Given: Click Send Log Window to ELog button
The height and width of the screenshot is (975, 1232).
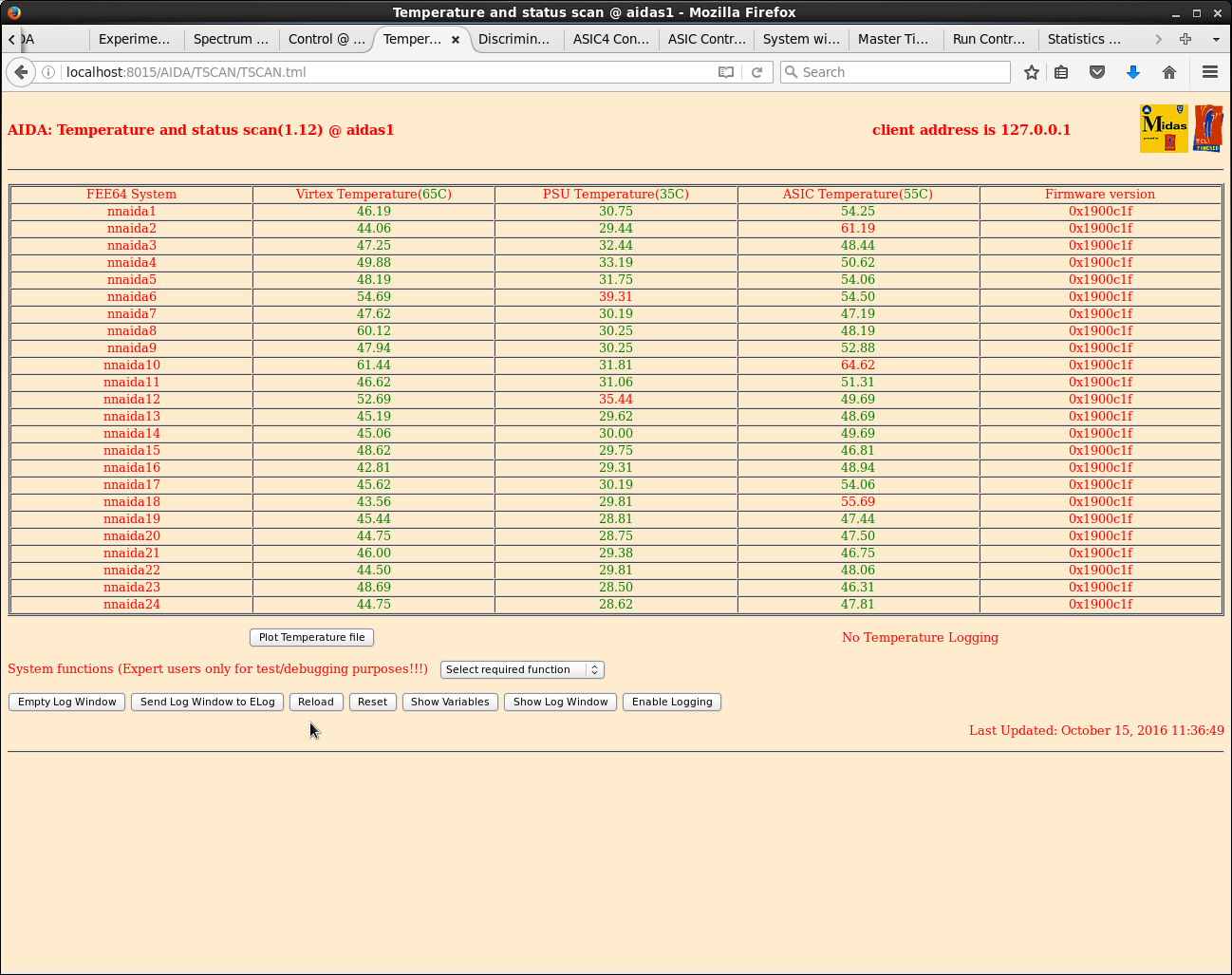Looking at the screenshot, I should [207, 702].
